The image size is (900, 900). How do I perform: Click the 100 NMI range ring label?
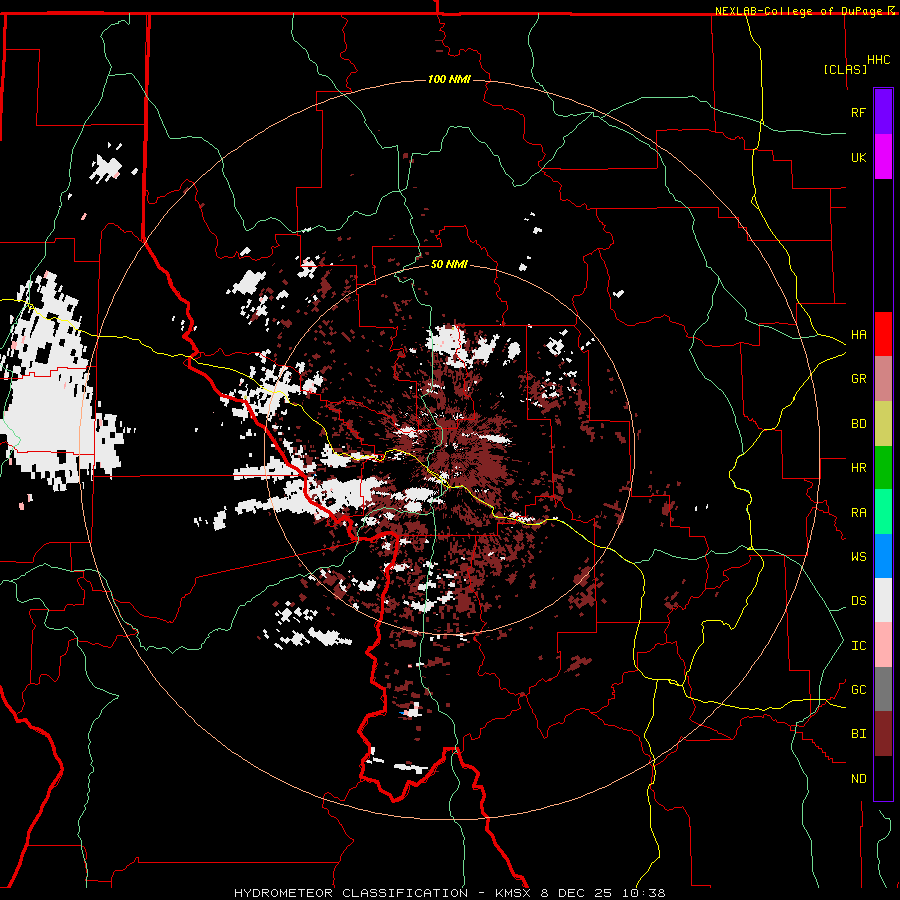tap(449, 79)
